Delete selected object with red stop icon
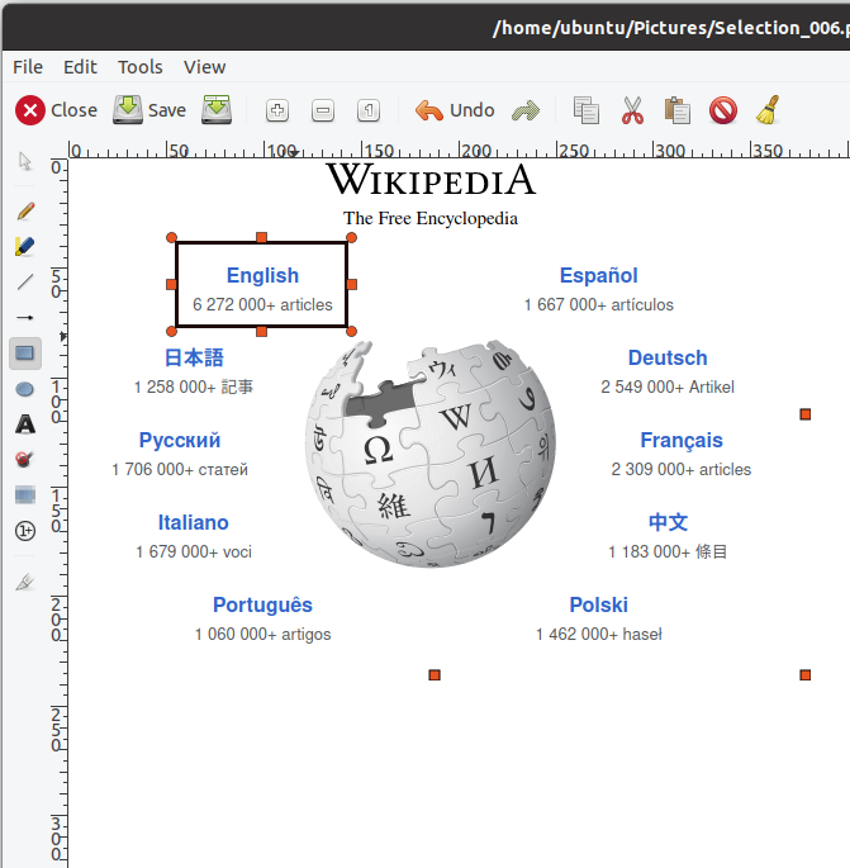The height and width of the screenshot is (868, 850). 723,110
